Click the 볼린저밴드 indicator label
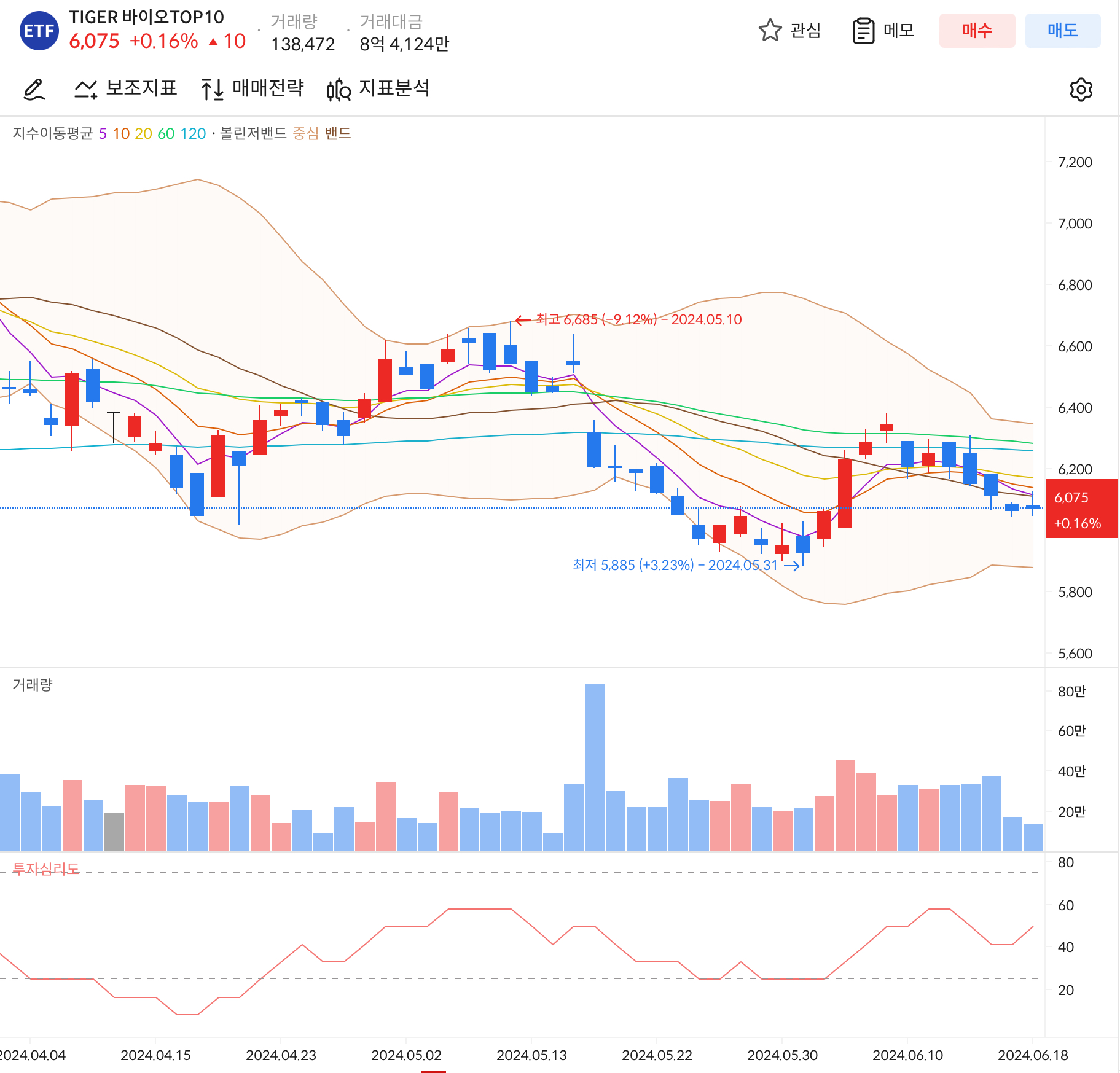 (253, 134)
